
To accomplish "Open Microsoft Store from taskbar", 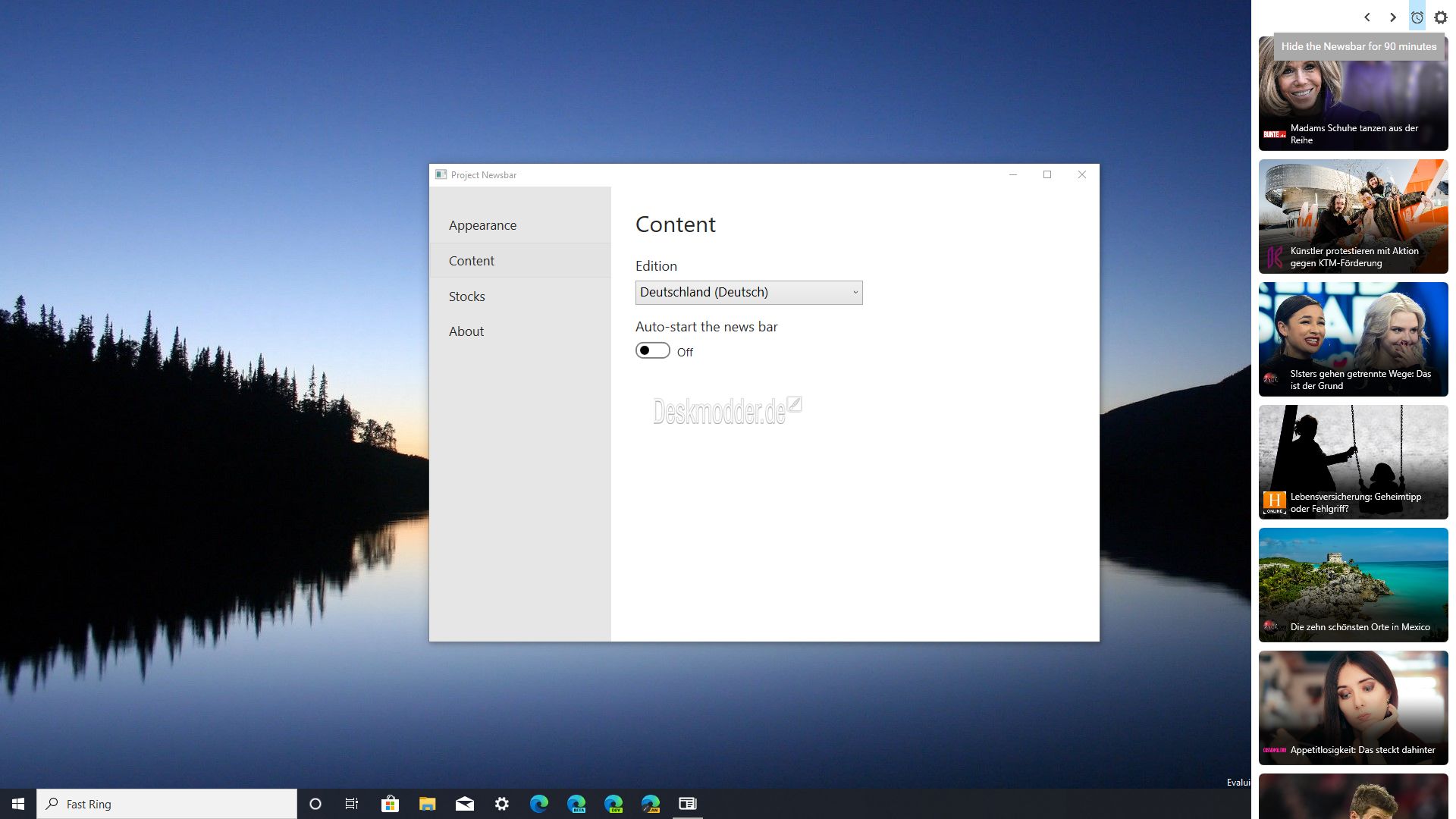I will click(x=390, y=804).
